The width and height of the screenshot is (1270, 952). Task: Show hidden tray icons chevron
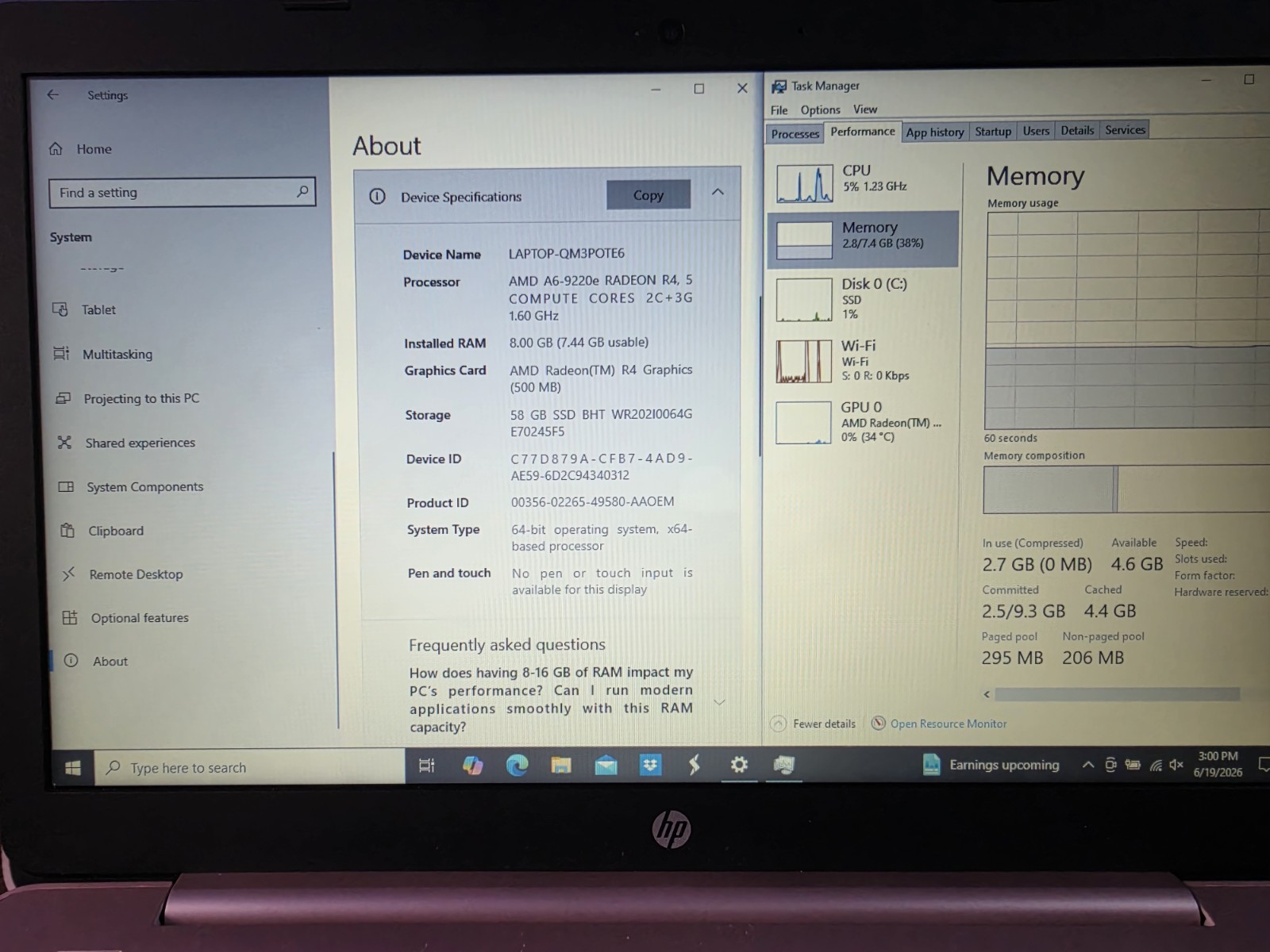tap(1088, 765)
